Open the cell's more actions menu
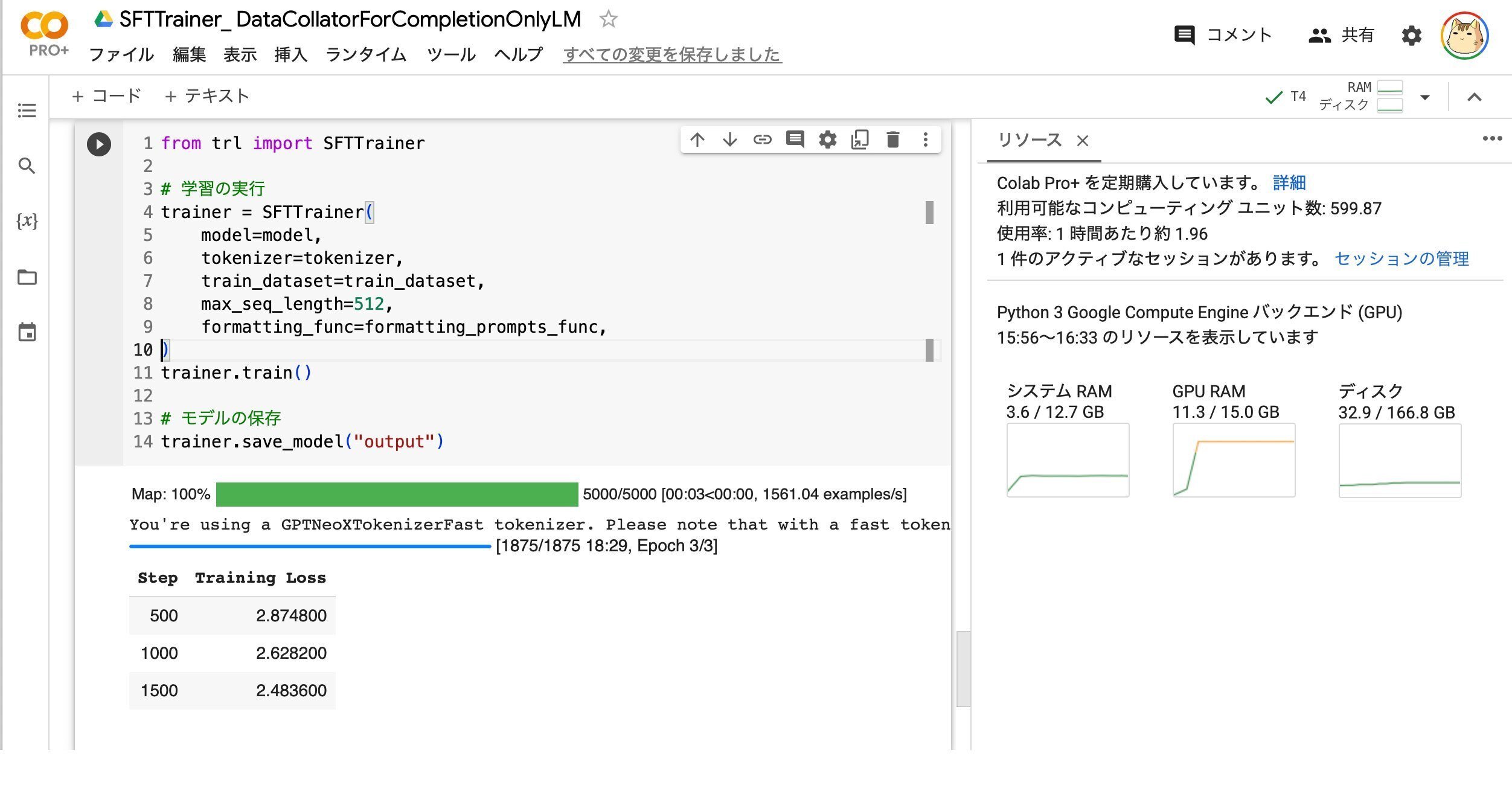The image size is (1512, 785). tap(925, 139)
